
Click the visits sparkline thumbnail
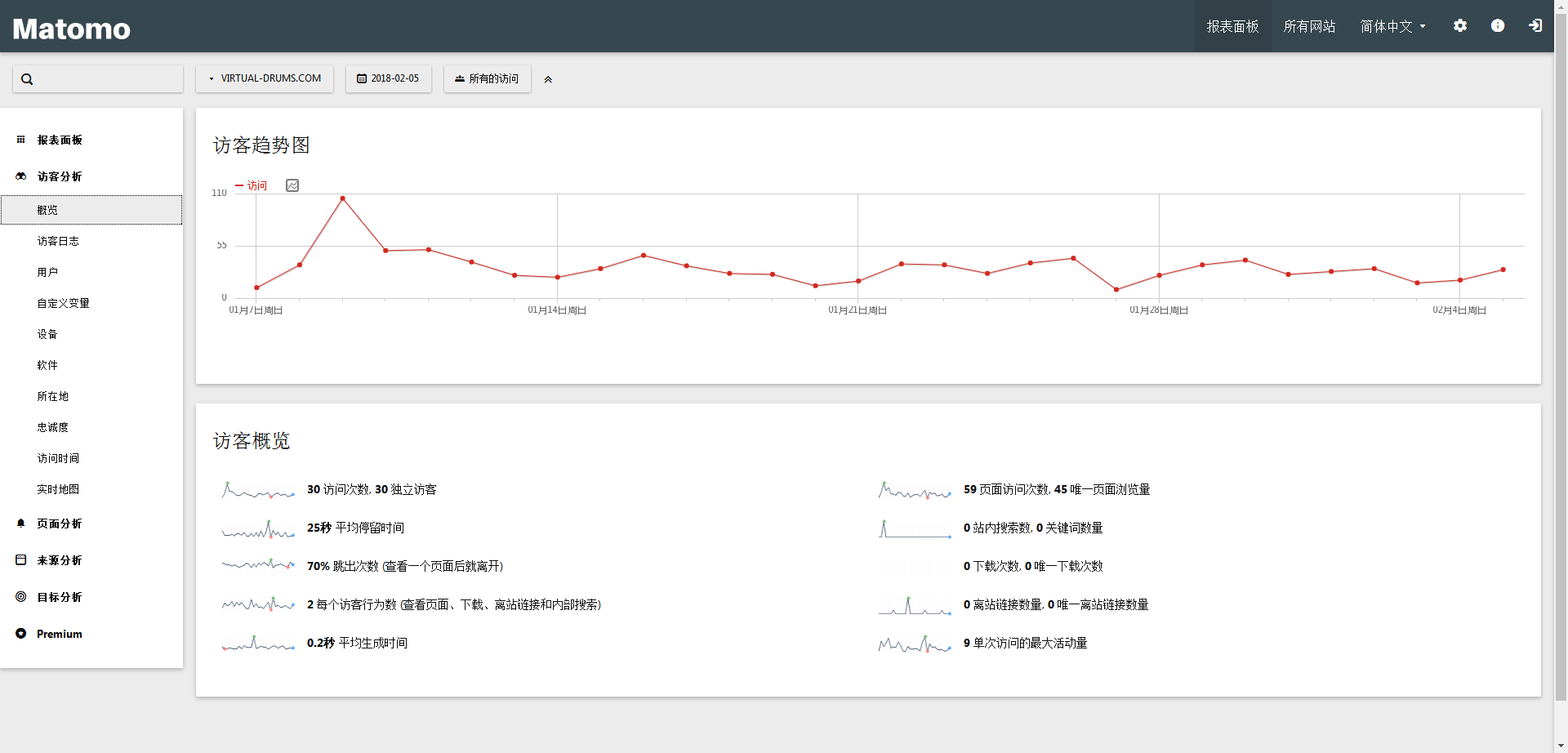(258, 490)
